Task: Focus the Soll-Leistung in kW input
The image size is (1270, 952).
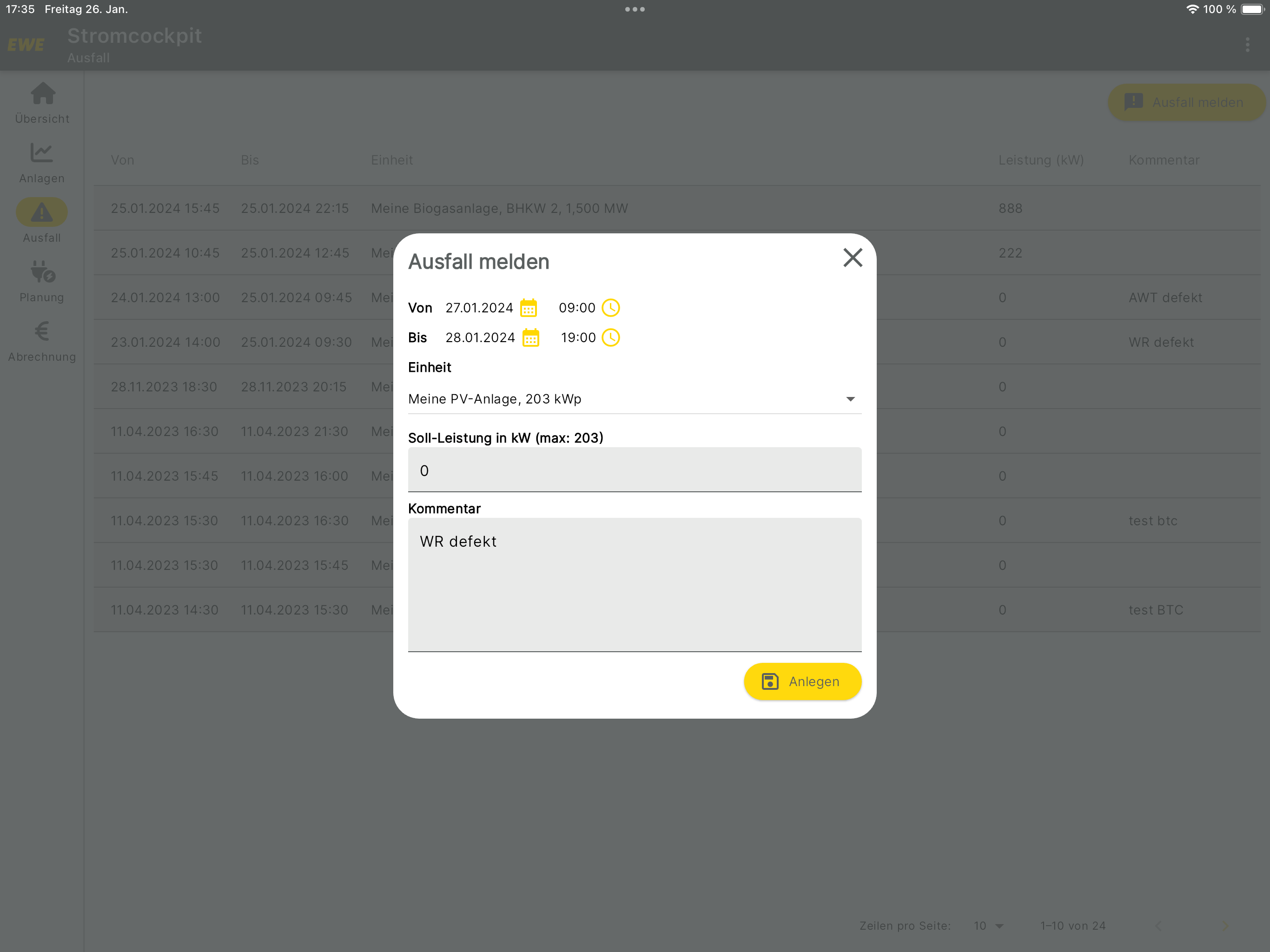Action: (x=635, y=469)
